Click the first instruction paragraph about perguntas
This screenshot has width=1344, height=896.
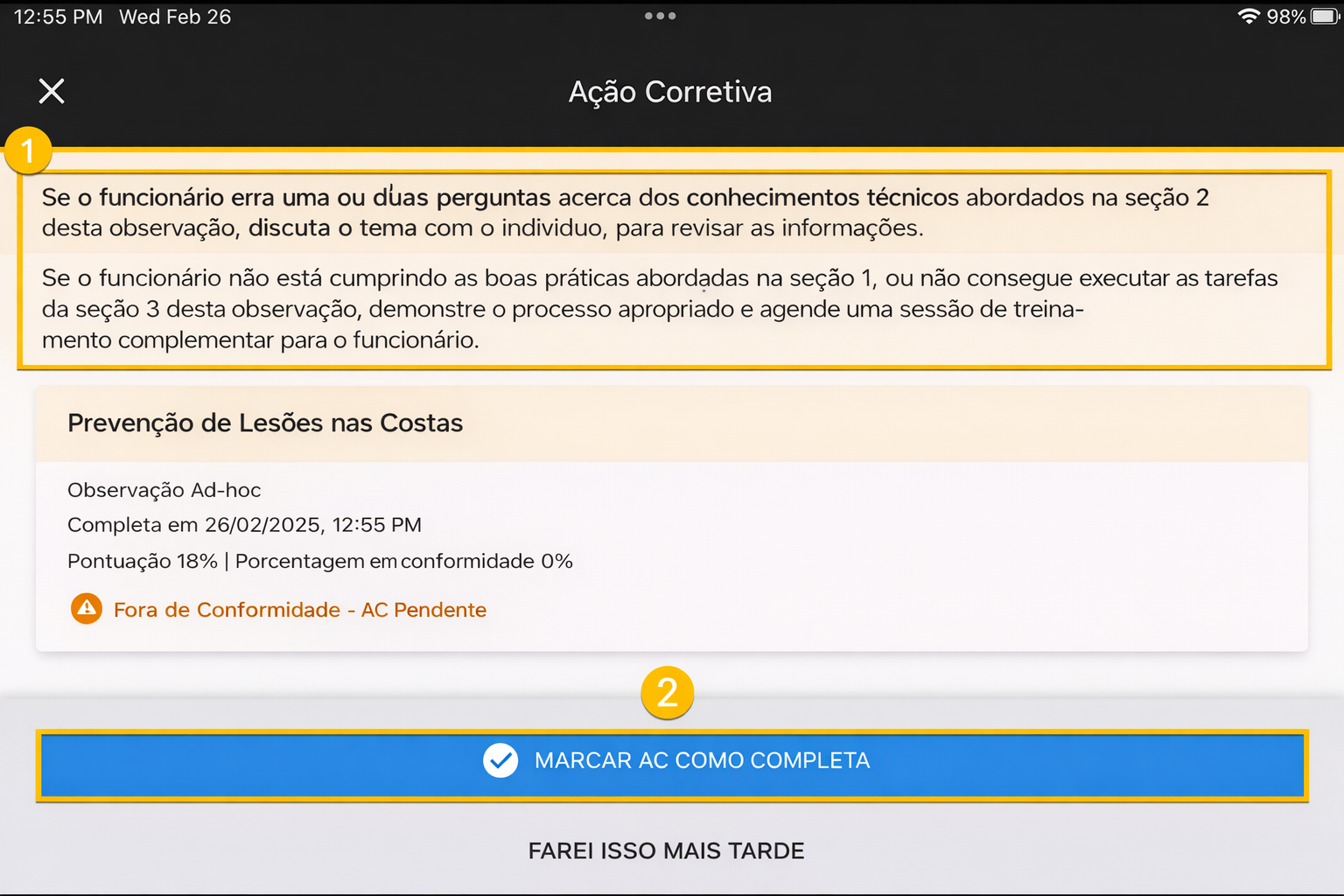[625, 213]
